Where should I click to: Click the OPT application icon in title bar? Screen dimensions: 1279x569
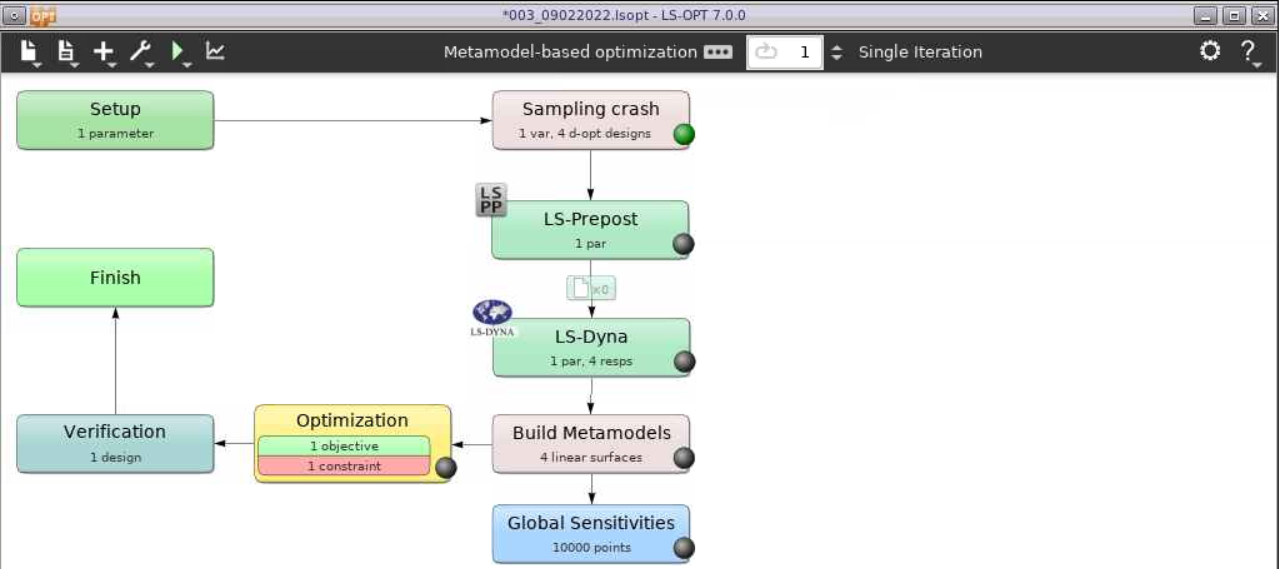tap(44, 15)
